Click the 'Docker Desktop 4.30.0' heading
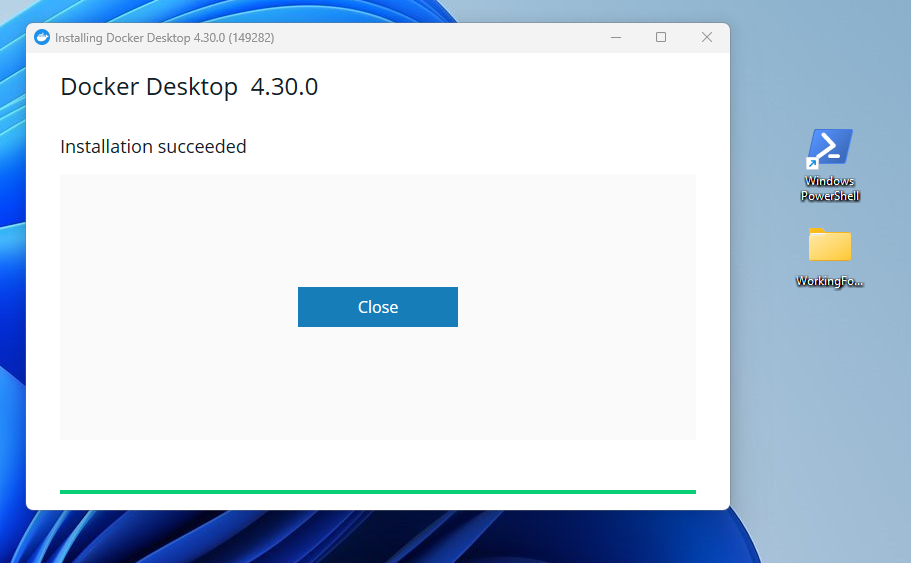The width and height of the screenshot is (911, 563). [x=189, y=87]
